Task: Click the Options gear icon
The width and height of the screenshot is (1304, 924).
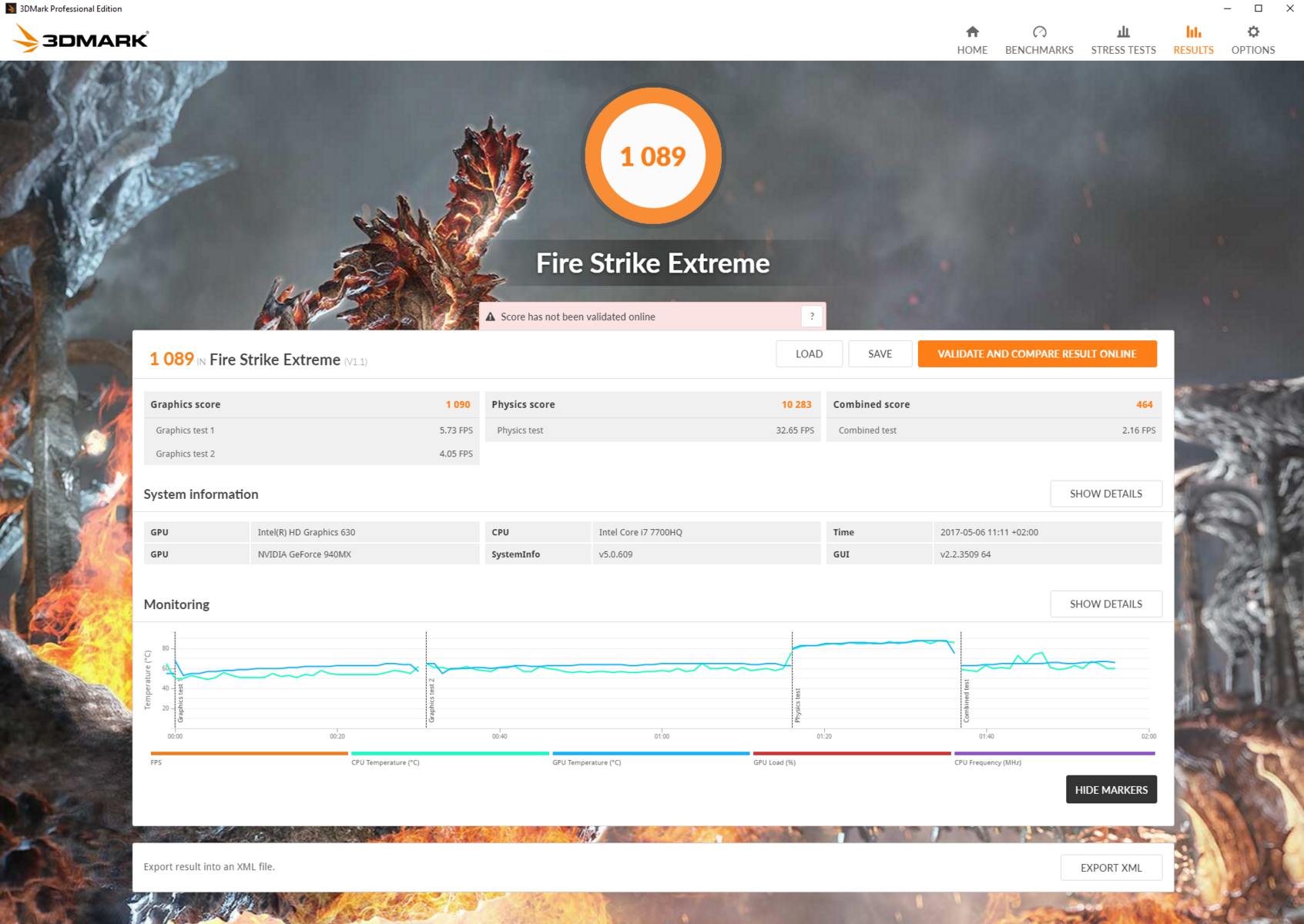Action: (x=1253, y=32)
